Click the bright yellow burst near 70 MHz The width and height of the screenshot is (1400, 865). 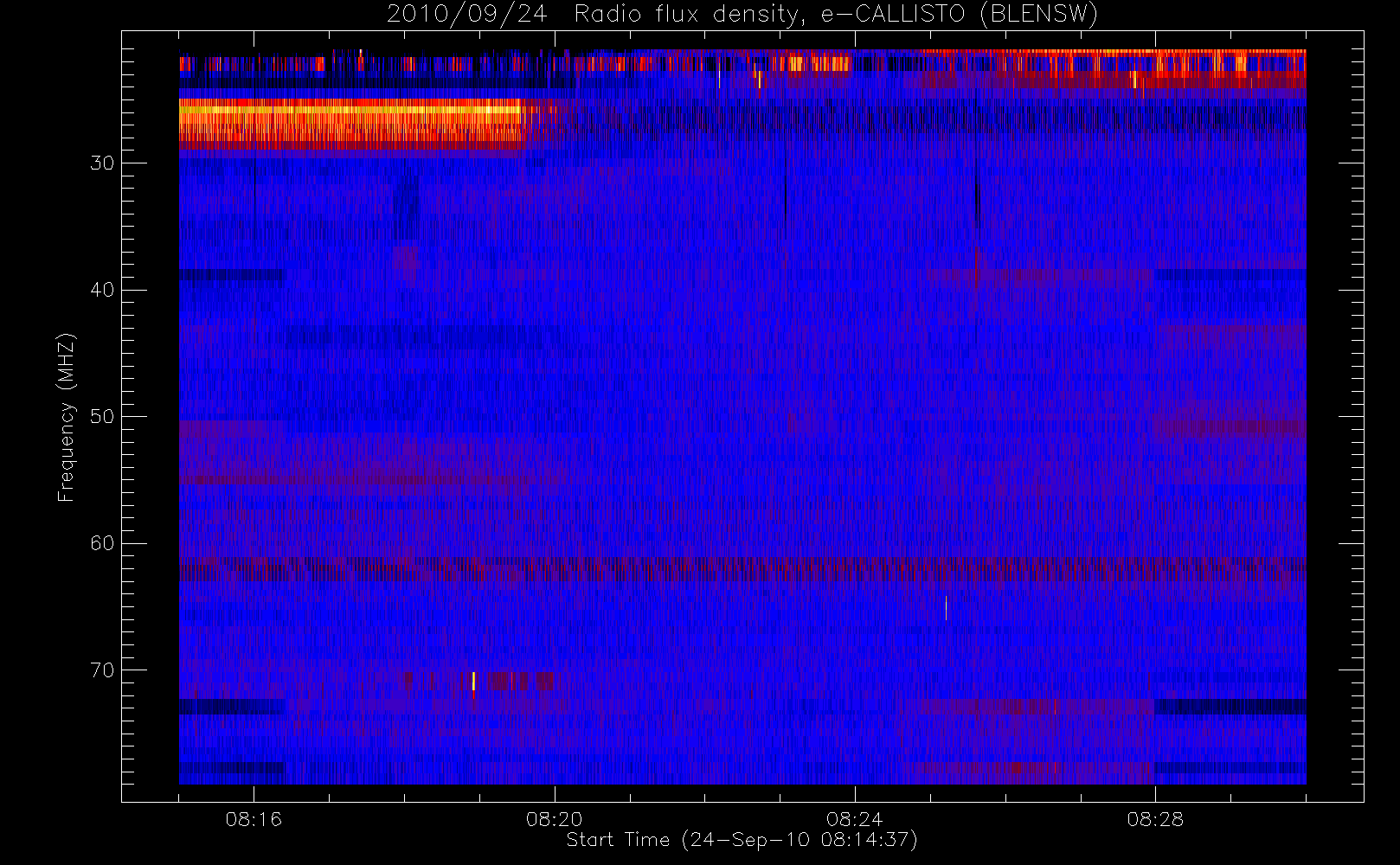click(473, 682)
